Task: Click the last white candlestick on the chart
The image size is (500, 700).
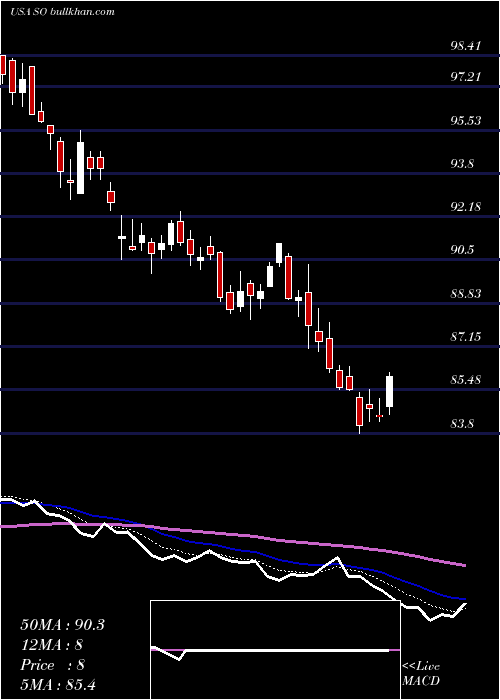Action: pyautogui.click(x=389, y=392)
